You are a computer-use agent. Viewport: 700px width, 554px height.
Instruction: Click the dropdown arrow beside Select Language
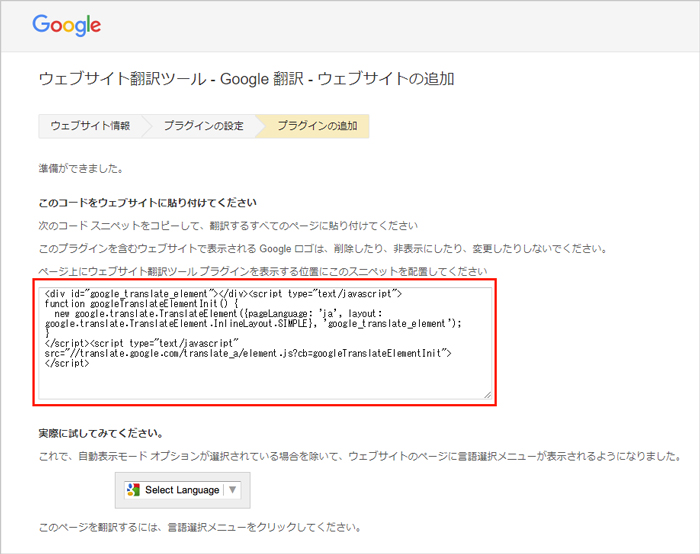pyautogui.click(x=232, y=490)
